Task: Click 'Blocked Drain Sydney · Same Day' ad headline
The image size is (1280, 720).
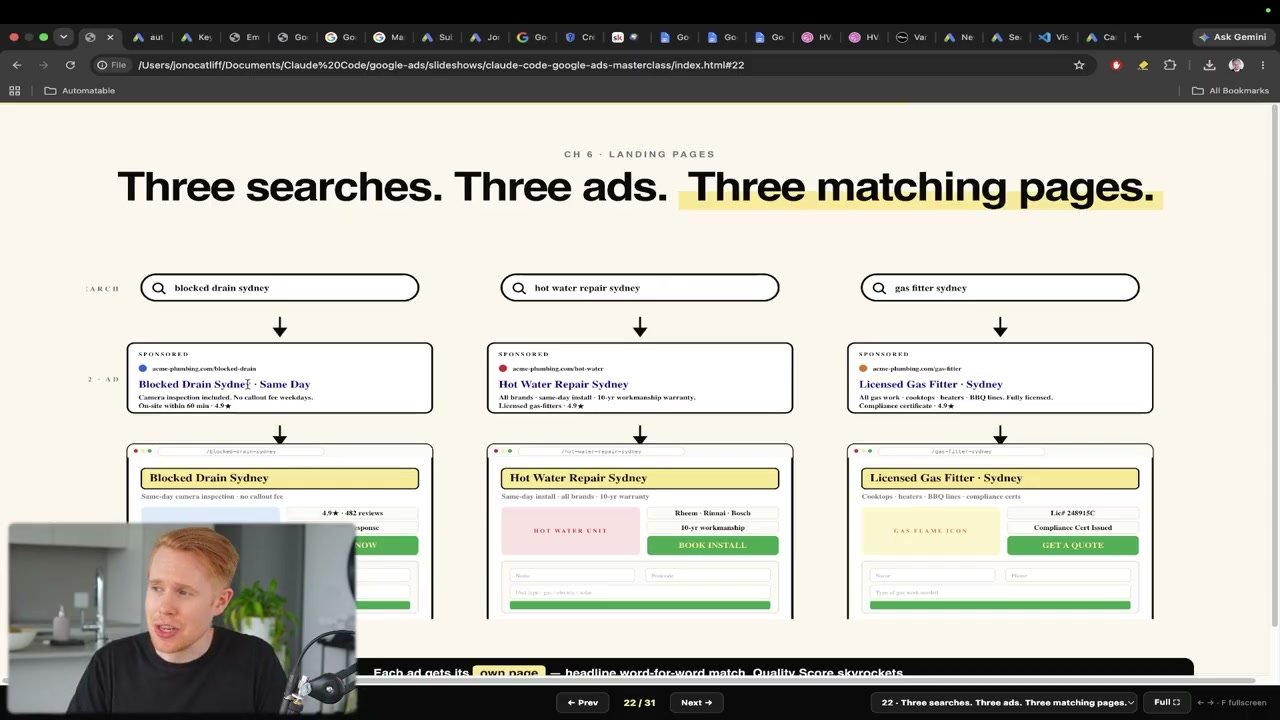Action: click(224, 384)
